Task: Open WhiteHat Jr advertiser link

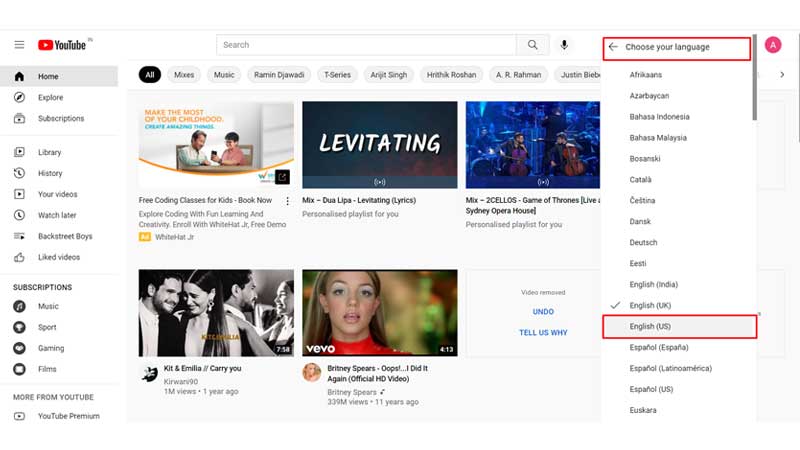Action: (x=174, y=237)
